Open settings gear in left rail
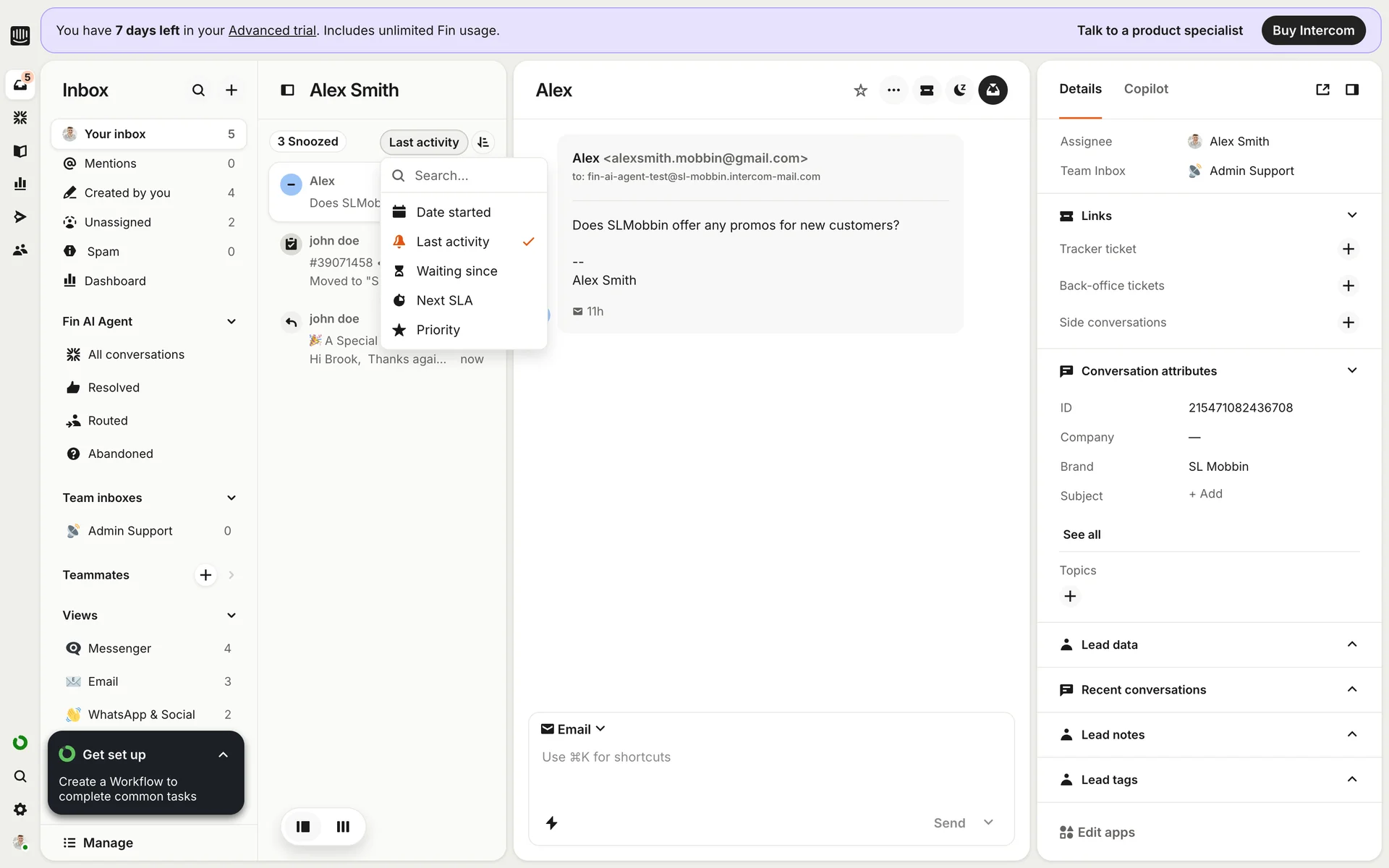The height and width of the screenshot is (868, 1389). click(20, 809)
